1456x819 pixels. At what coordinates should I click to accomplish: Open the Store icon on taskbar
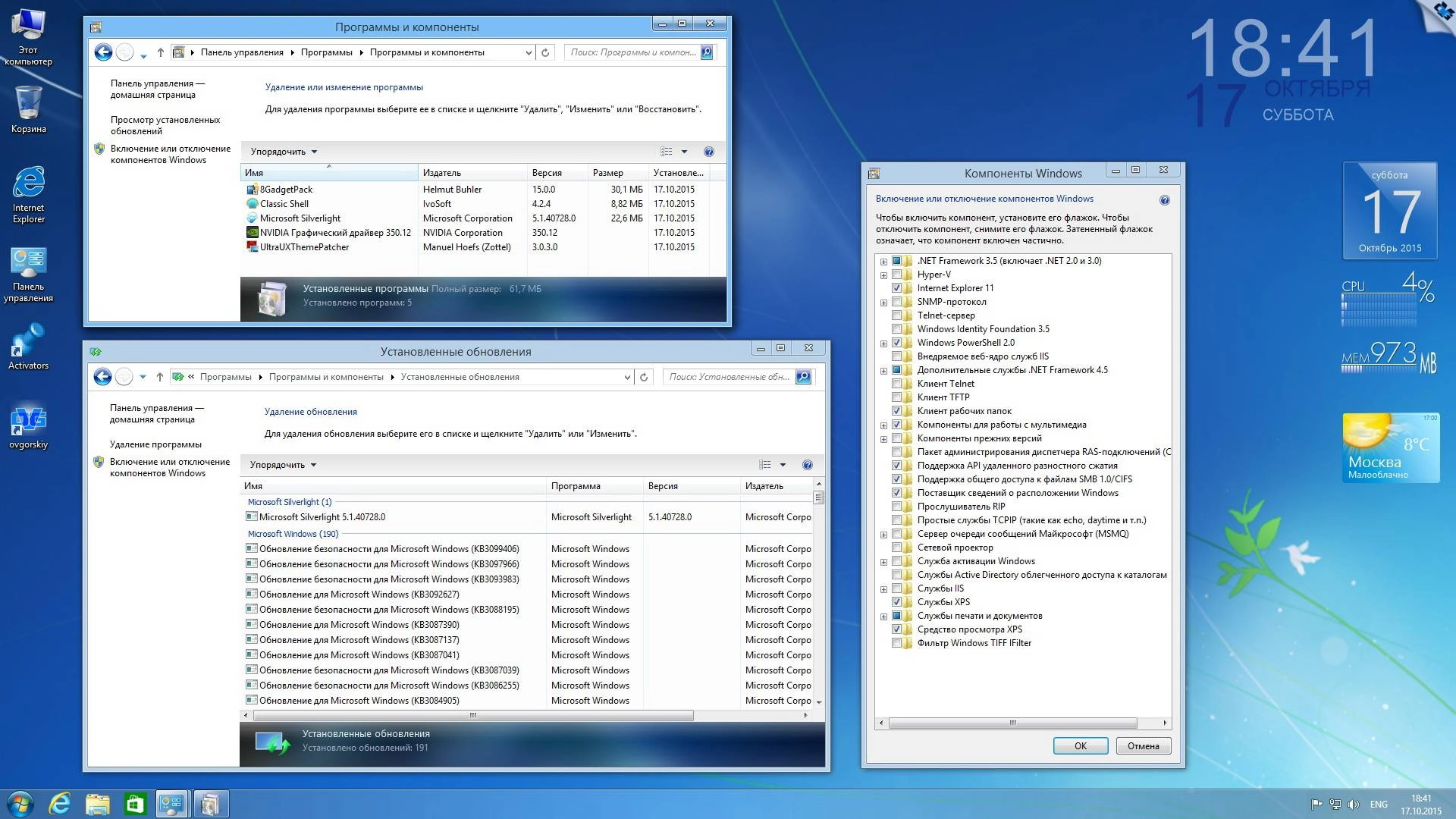pos(134,804)
